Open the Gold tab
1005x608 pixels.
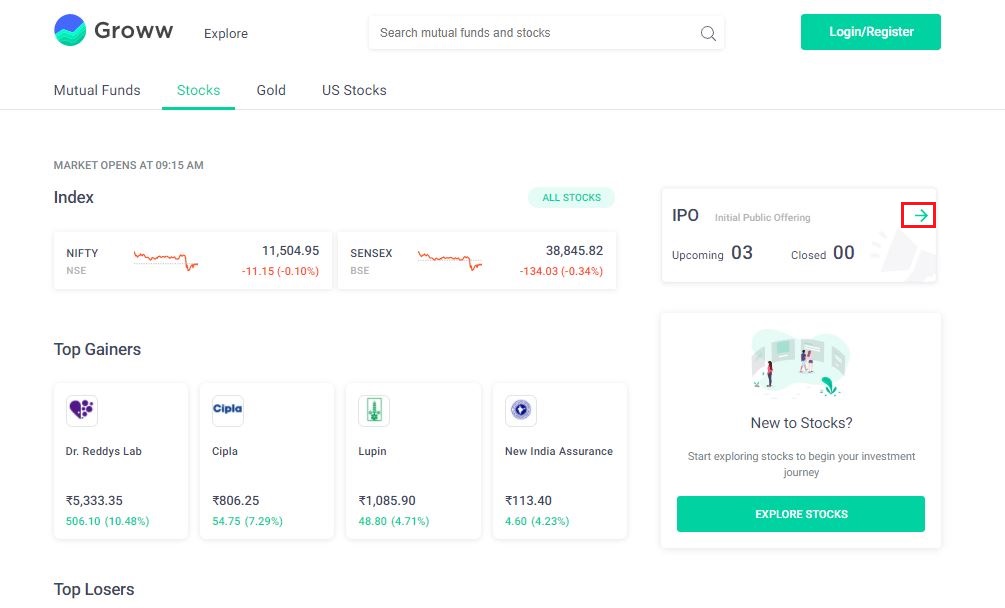271,90
